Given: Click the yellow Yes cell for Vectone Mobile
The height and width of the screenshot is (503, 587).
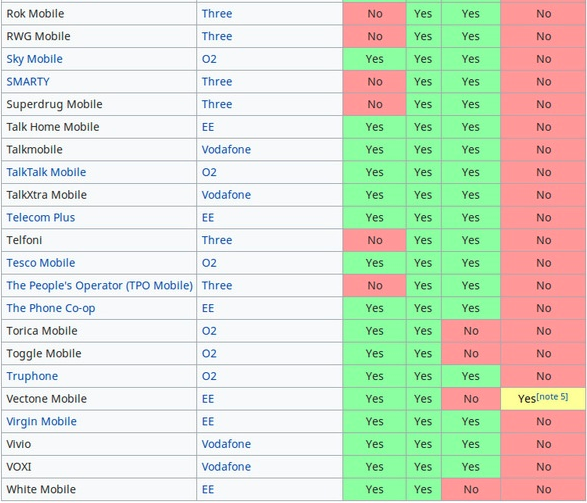Looking at the screenshot, I should pyautogui.click(x=543, y=399).
